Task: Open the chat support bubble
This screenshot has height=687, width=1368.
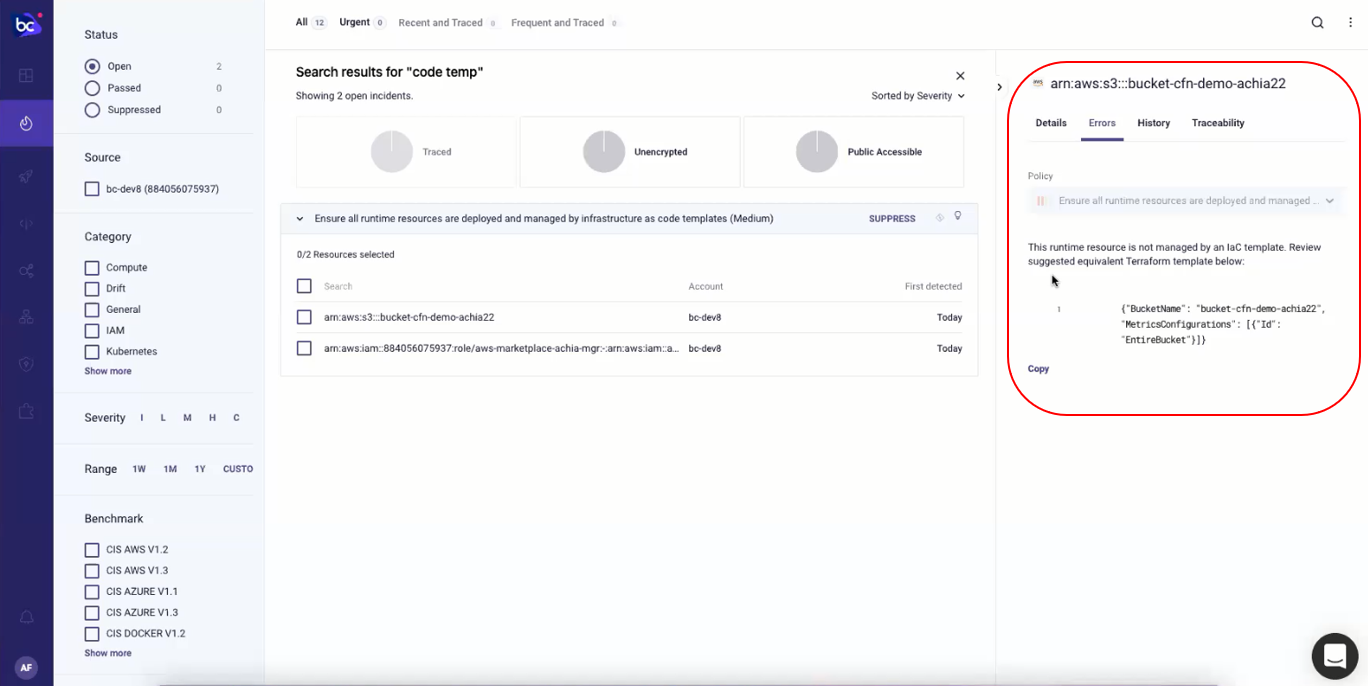Action: tap(1335, 656)
